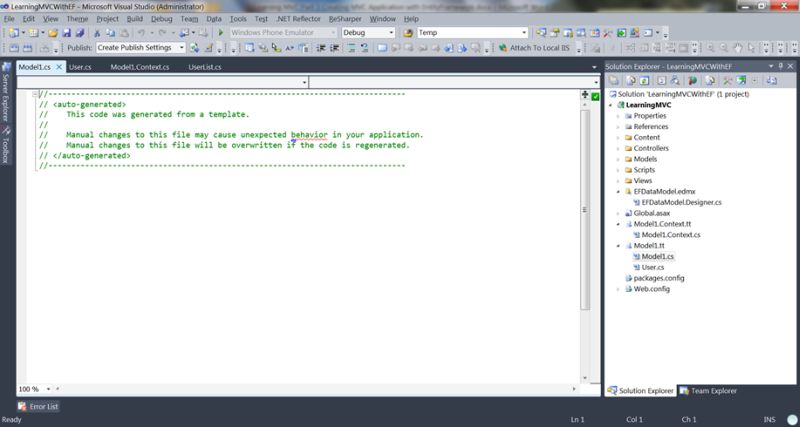Select EFDataModel.Designer.cs in Solution Explorer
This screenshot has width=800, height=427.
click(x=681, y=203)
